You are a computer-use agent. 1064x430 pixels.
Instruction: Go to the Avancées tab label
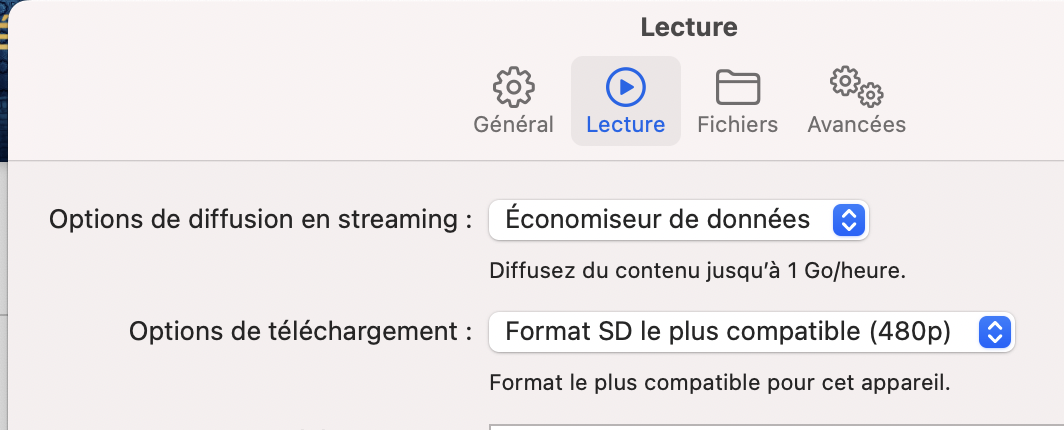coord(856,125)
